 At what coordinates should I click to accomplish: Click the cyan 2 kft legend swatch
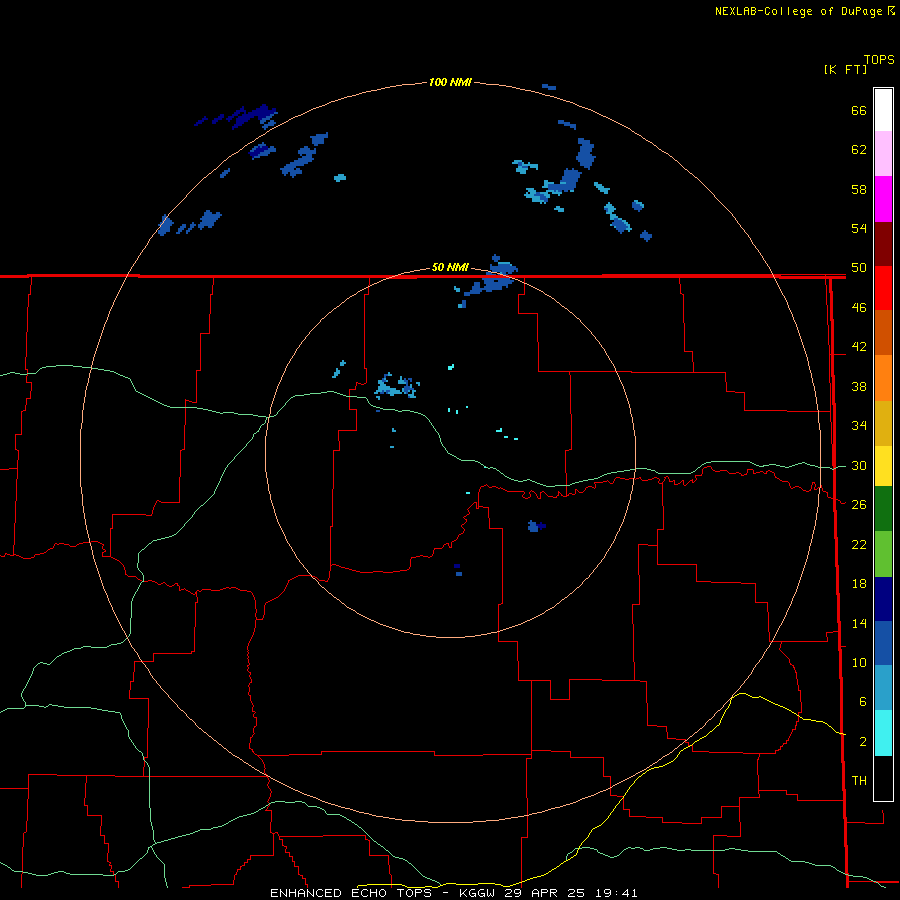pyautogui.click(x=883, y=733)
